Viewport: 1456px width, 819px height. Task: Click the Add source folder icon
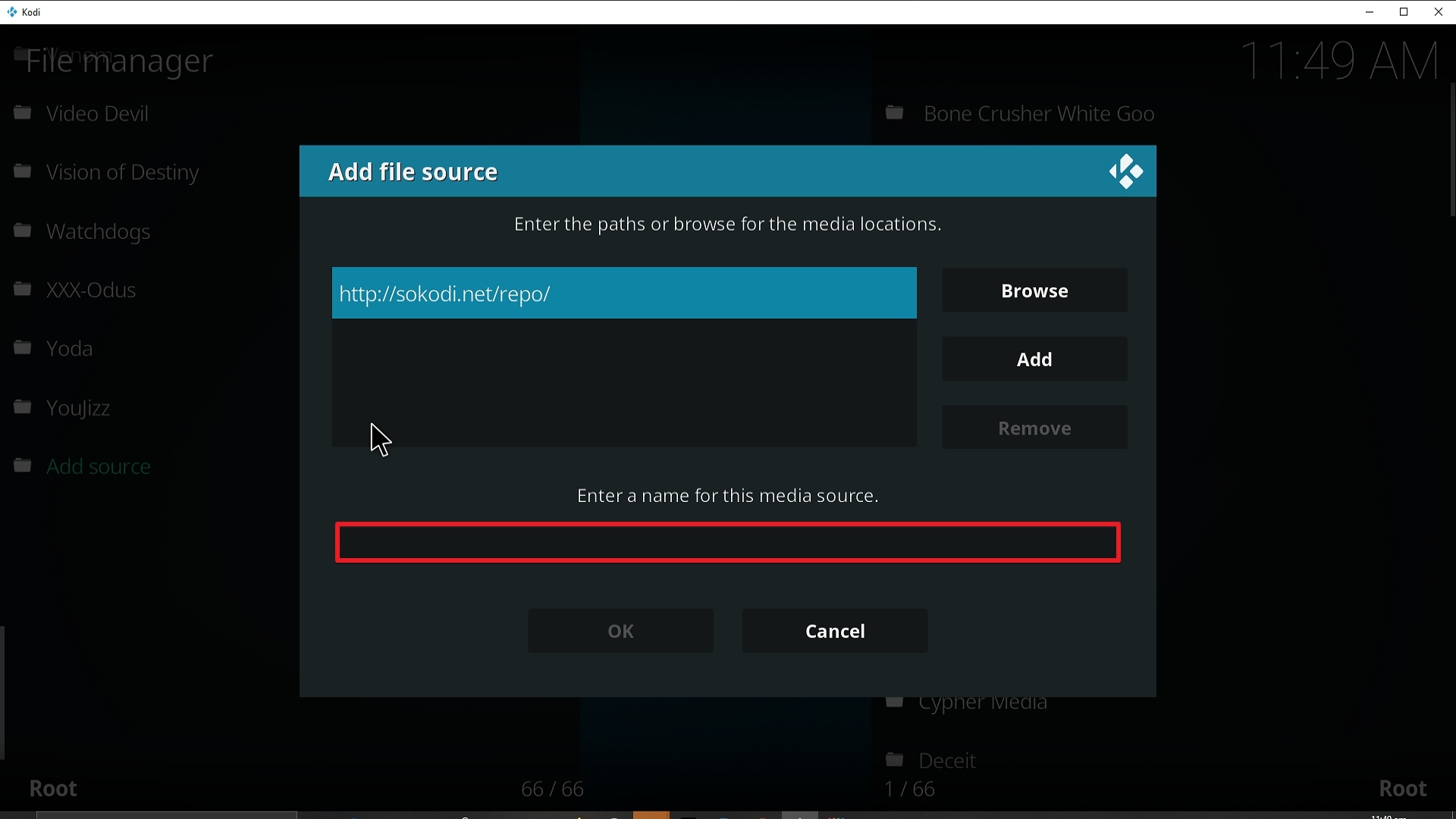pyautogui.click(x=24, y=466)
